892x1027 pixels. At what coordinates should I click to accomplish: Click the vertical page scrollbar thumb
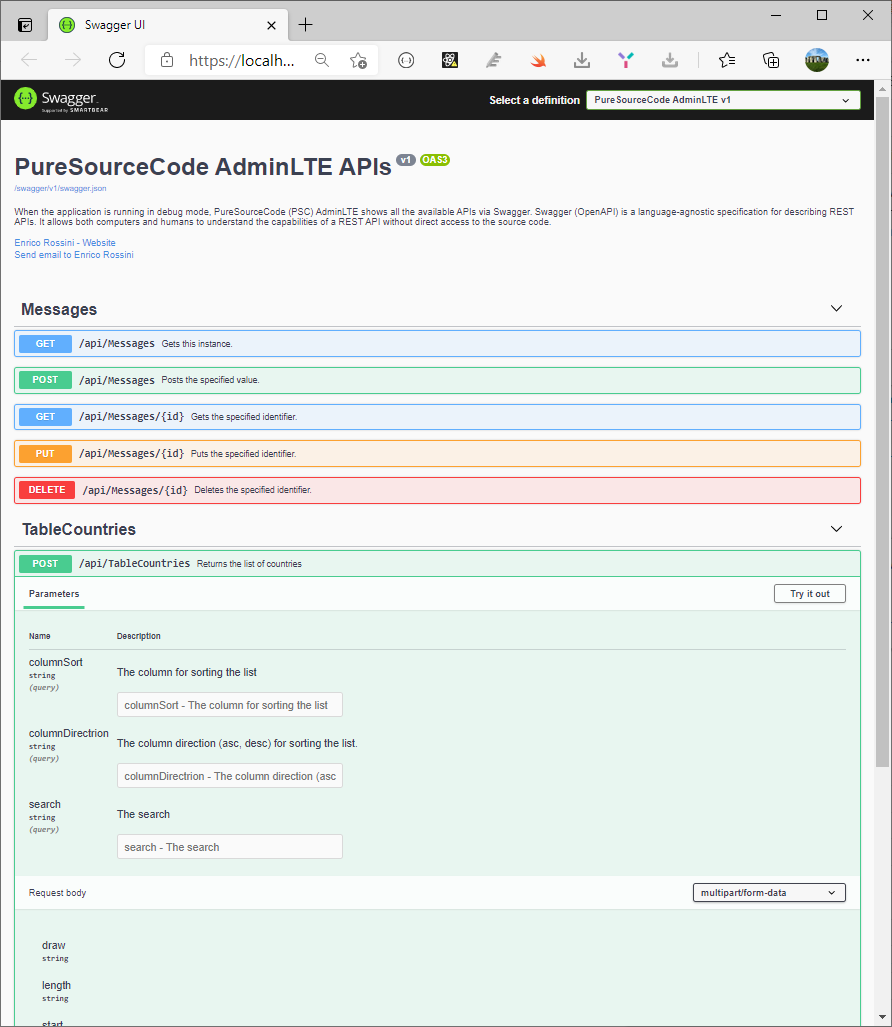[882, 432]
